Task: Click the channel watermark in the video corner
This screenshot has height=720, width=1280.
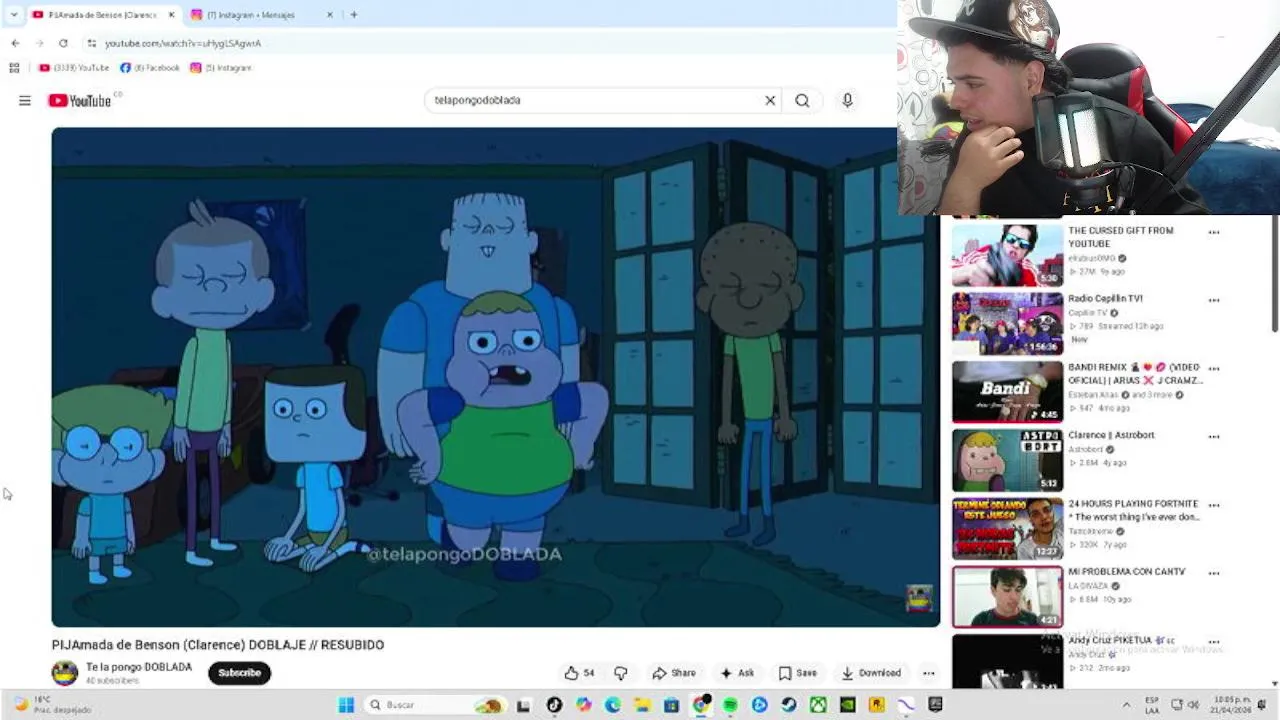Action: (919, 598)
